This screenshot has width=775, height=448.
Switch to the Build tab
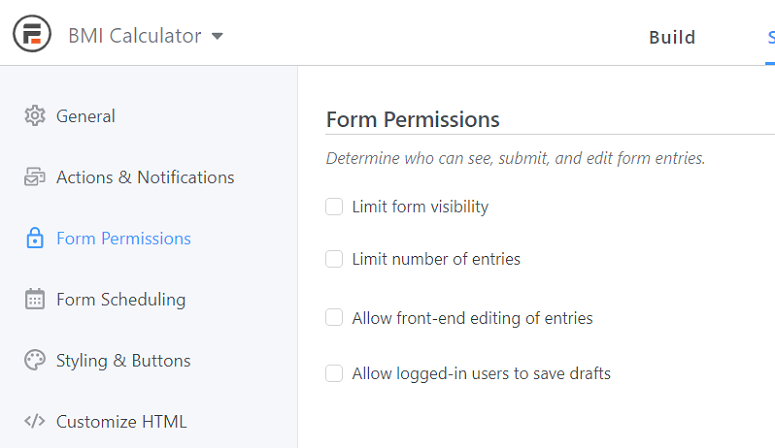tap(672, 37)
